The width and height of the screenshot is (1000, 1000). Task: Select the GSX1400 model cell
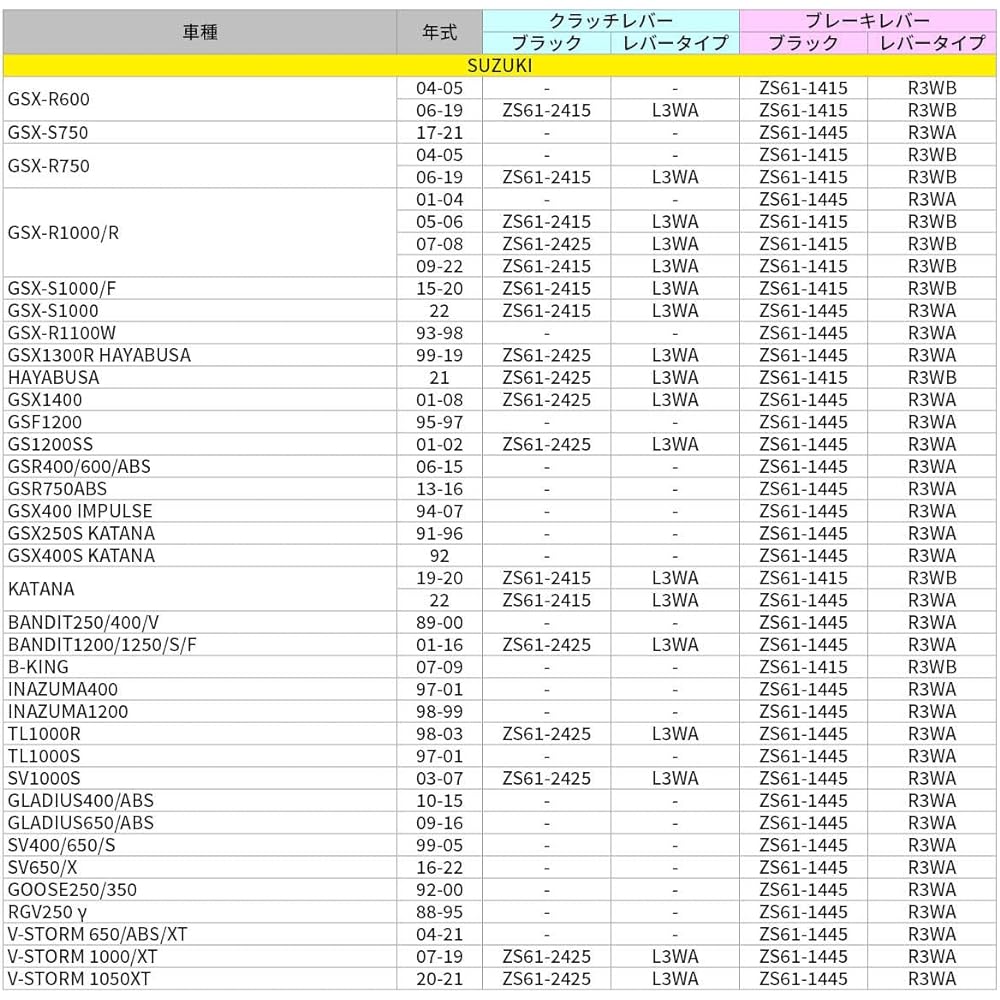200,400
